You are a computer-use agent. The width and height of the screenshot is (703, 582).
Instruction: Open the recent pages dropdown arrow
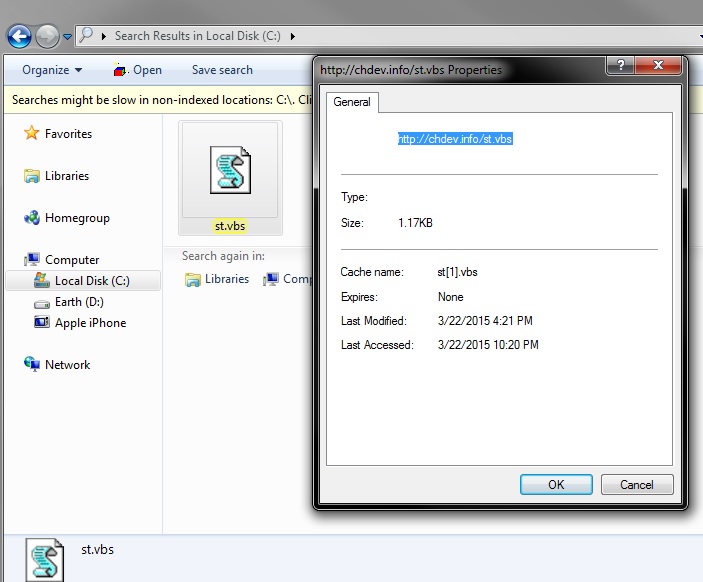67,37
